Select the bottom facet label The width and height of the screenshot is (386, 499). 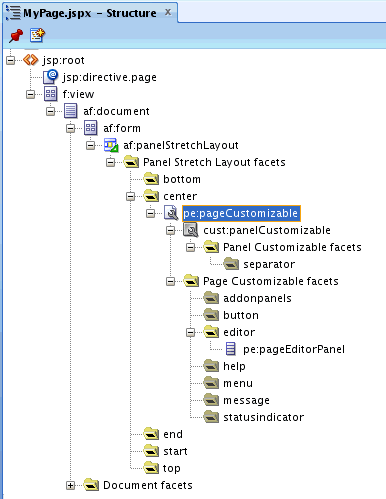tap(182, 179)
